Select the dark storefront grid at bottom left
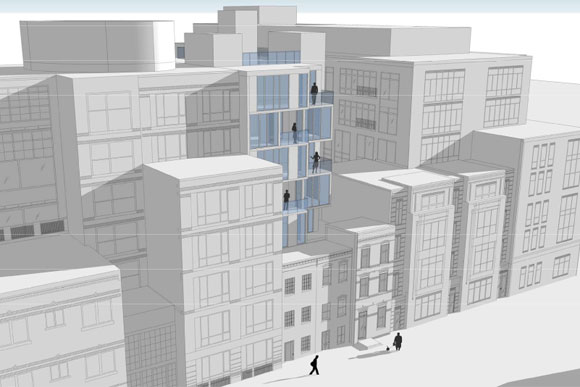580x387 pixels. [151, 356]
